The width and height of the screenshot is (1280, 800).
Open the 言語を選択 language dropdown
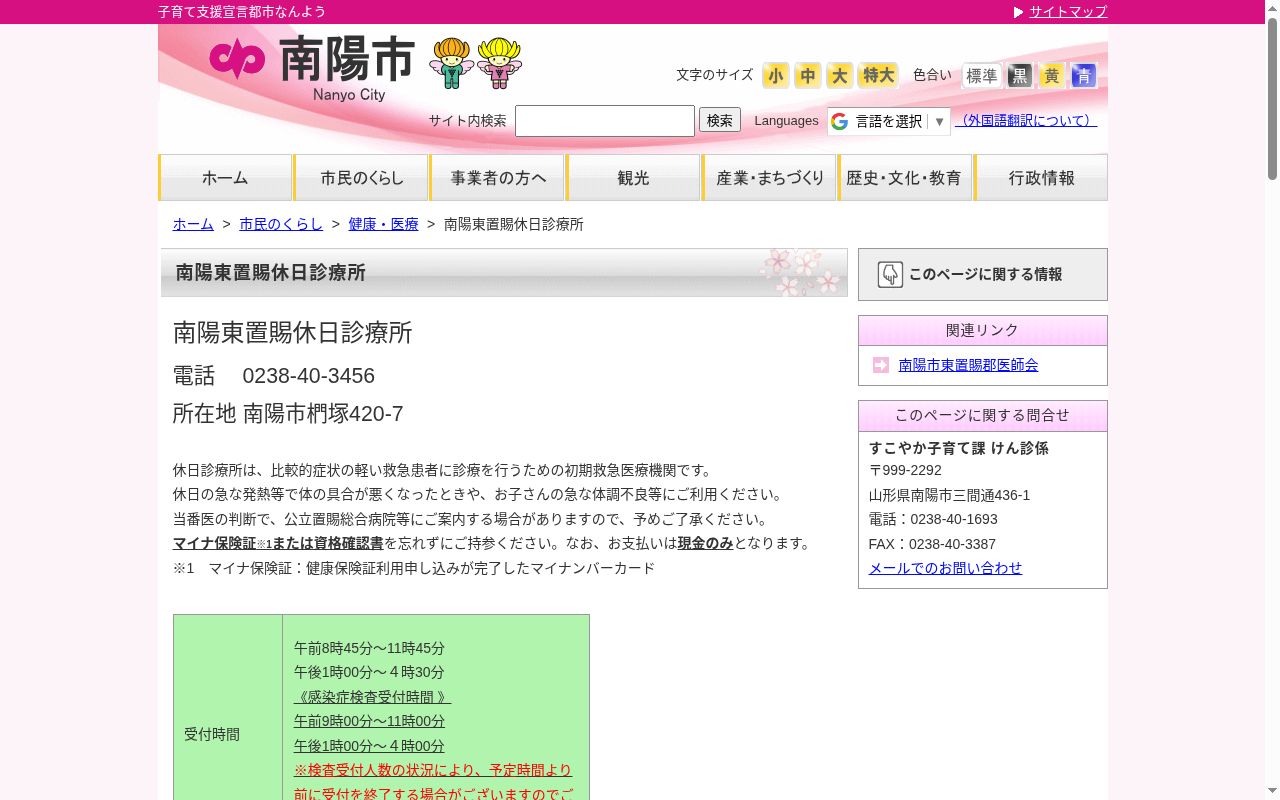889,121
